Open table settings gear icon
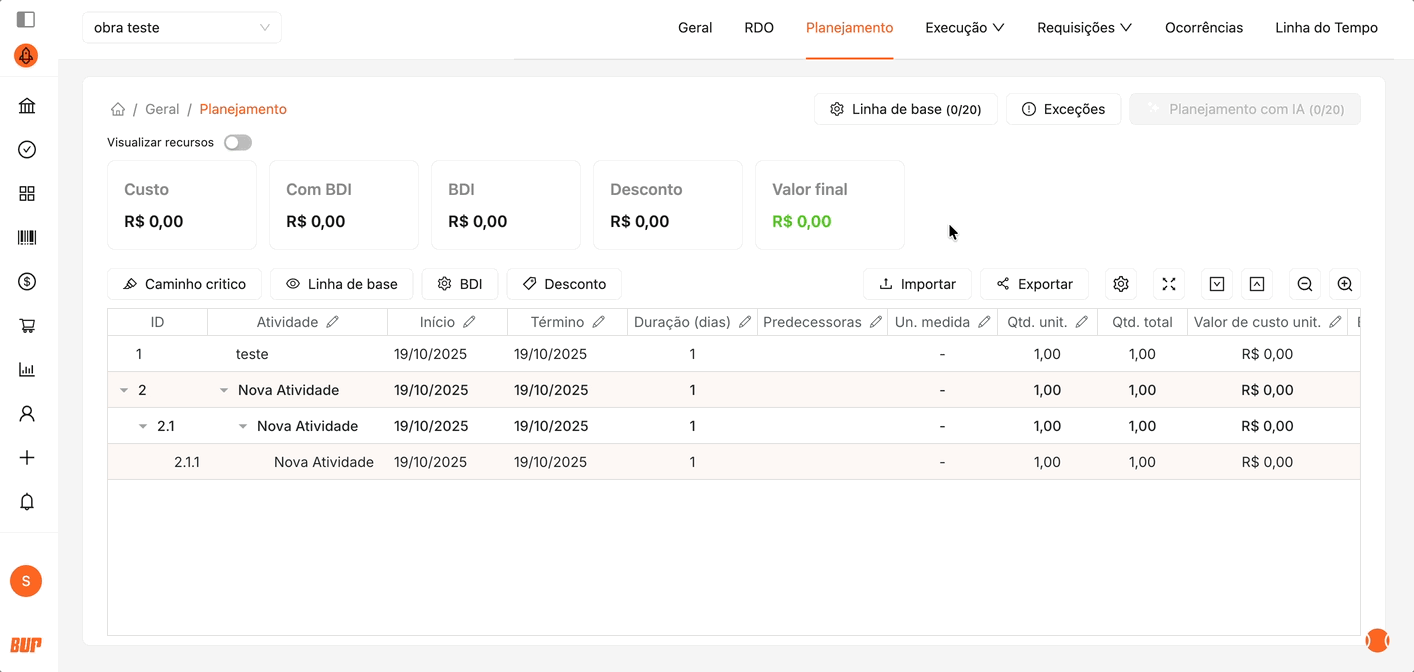The image size is (1414, 672). tap(1121, 284)
